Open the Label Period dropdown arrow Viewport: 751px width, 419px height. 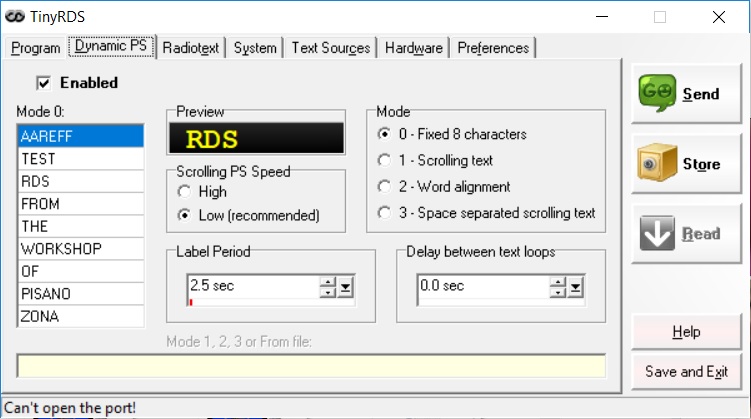click(345, 287)
